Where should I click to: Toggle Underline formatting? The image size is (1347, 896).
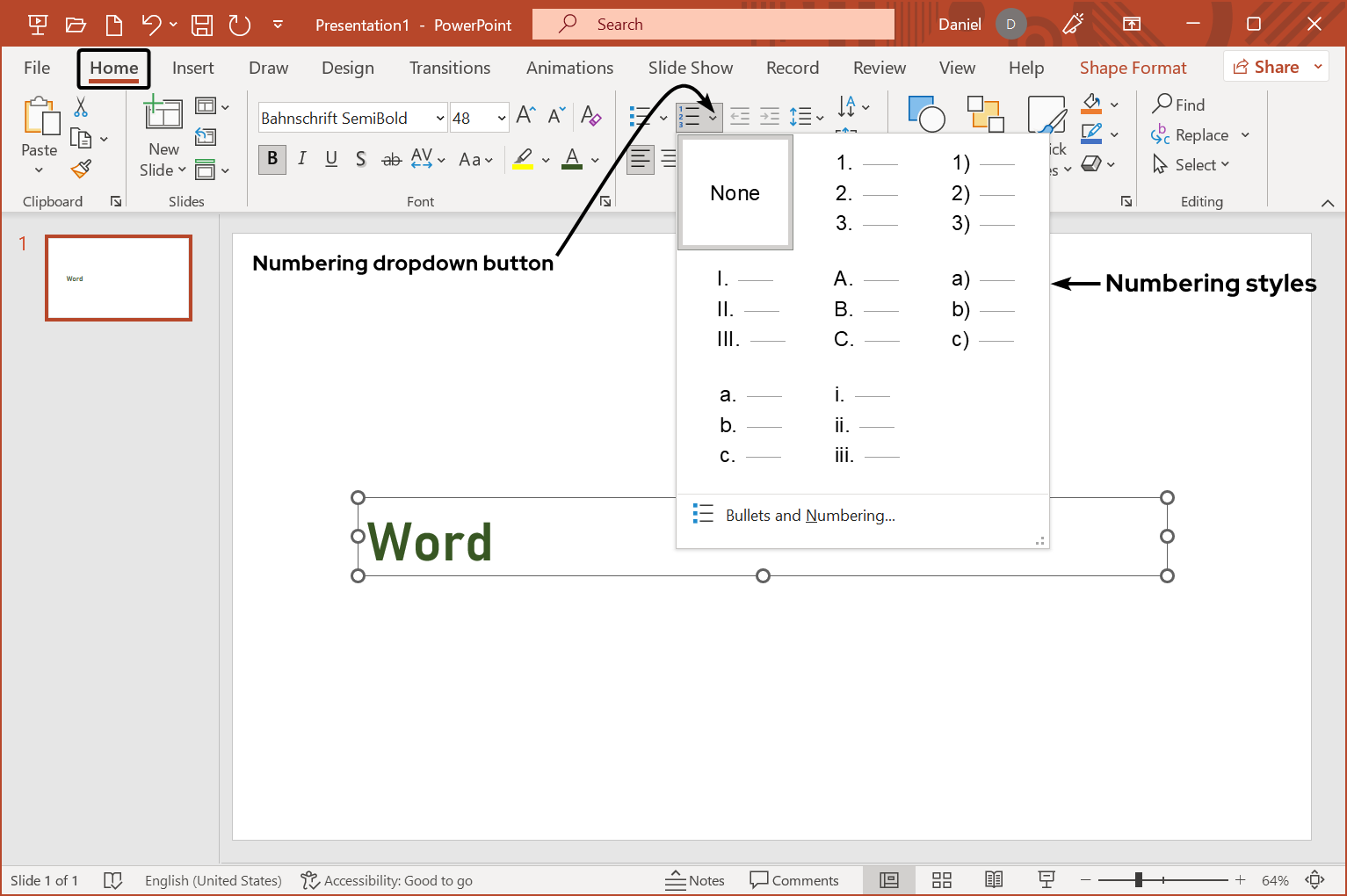331,159
